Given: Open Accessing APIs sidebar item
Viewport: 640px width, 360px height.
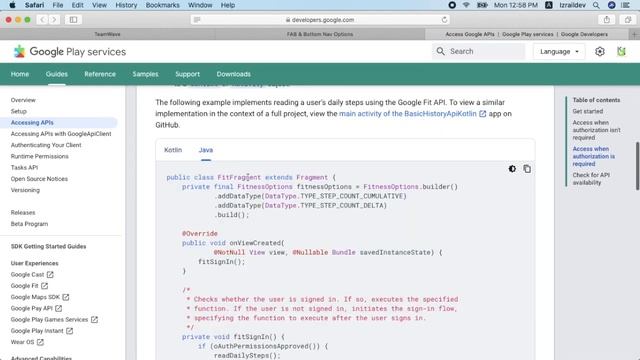Looking at the screenshot, I should coord(32,122).
